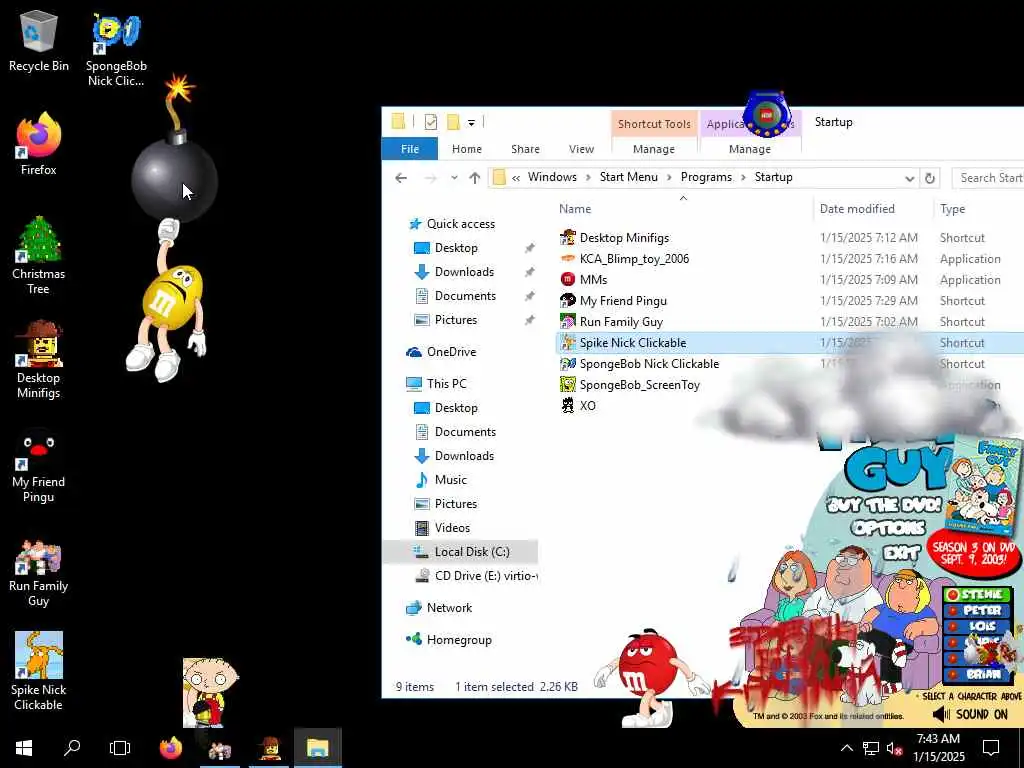Go back in Explorer navigation

[401, 178]
